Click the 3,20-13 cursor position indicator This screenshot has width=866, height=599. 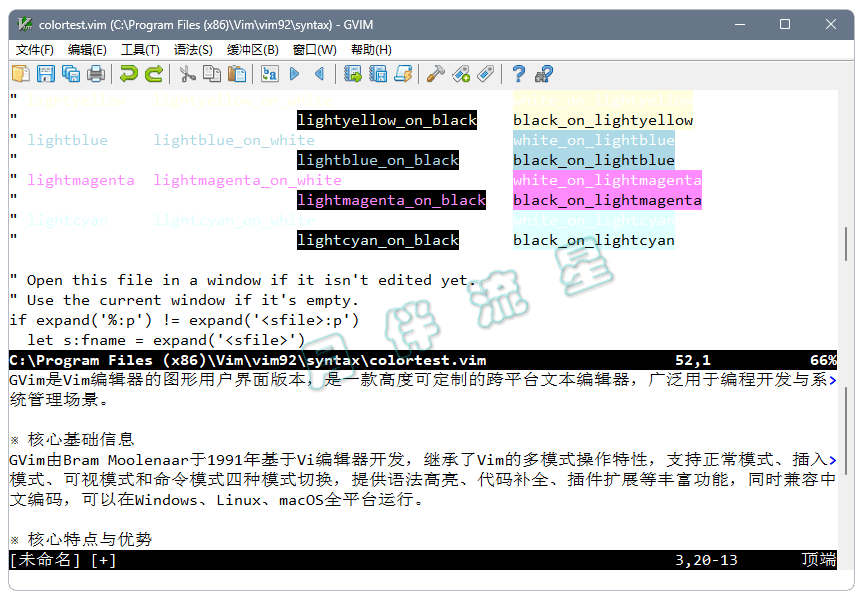coord(706,560)
